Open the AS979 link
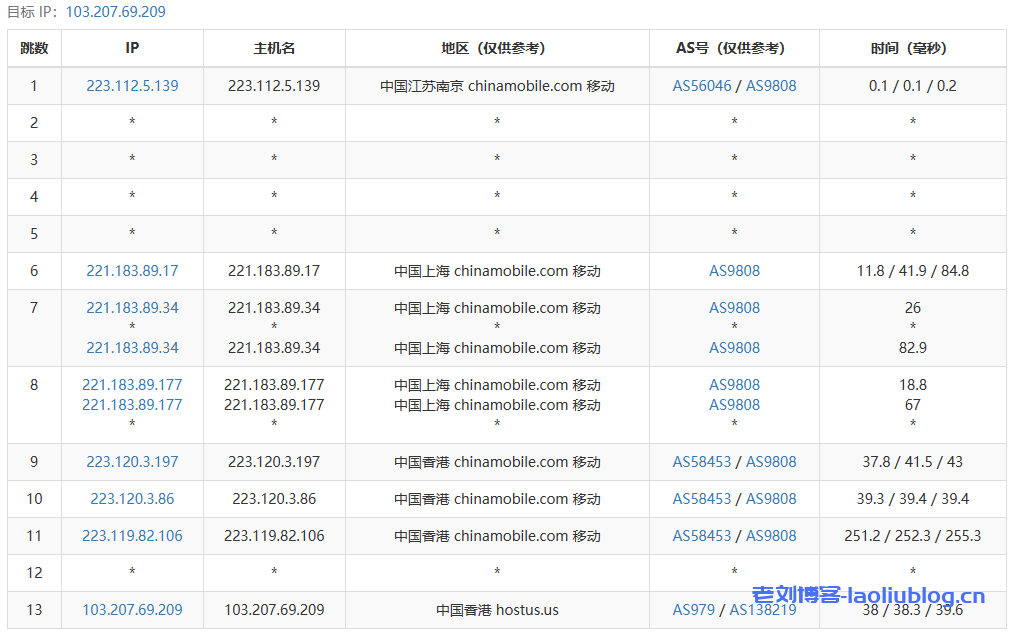 [694, 610]
